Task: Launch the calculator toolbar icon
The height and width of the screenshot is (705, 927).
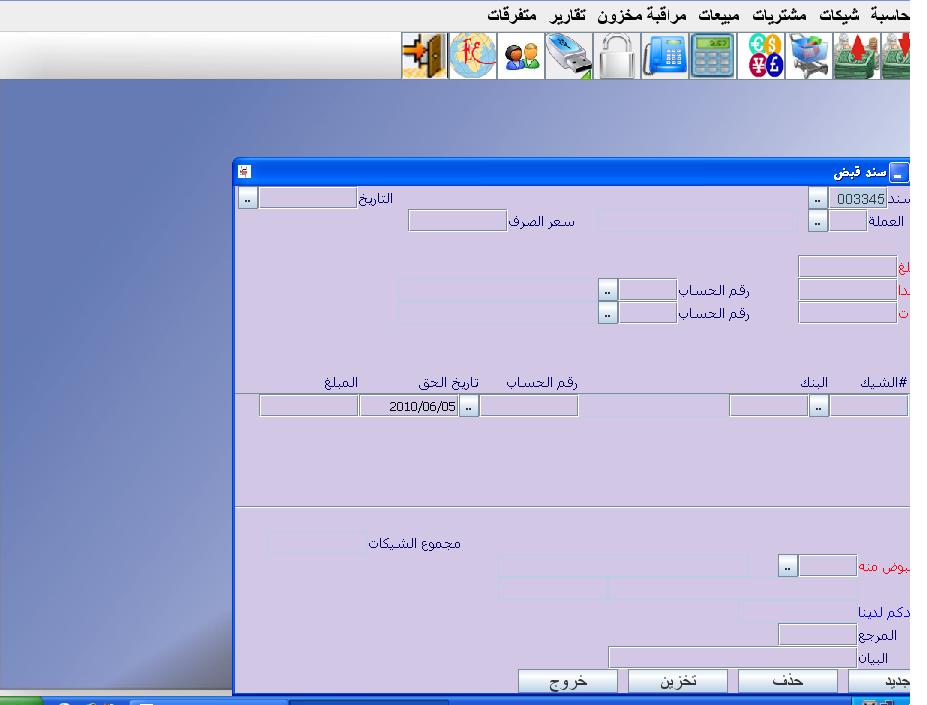Action: pyautogui.click(x=713, y=56)
